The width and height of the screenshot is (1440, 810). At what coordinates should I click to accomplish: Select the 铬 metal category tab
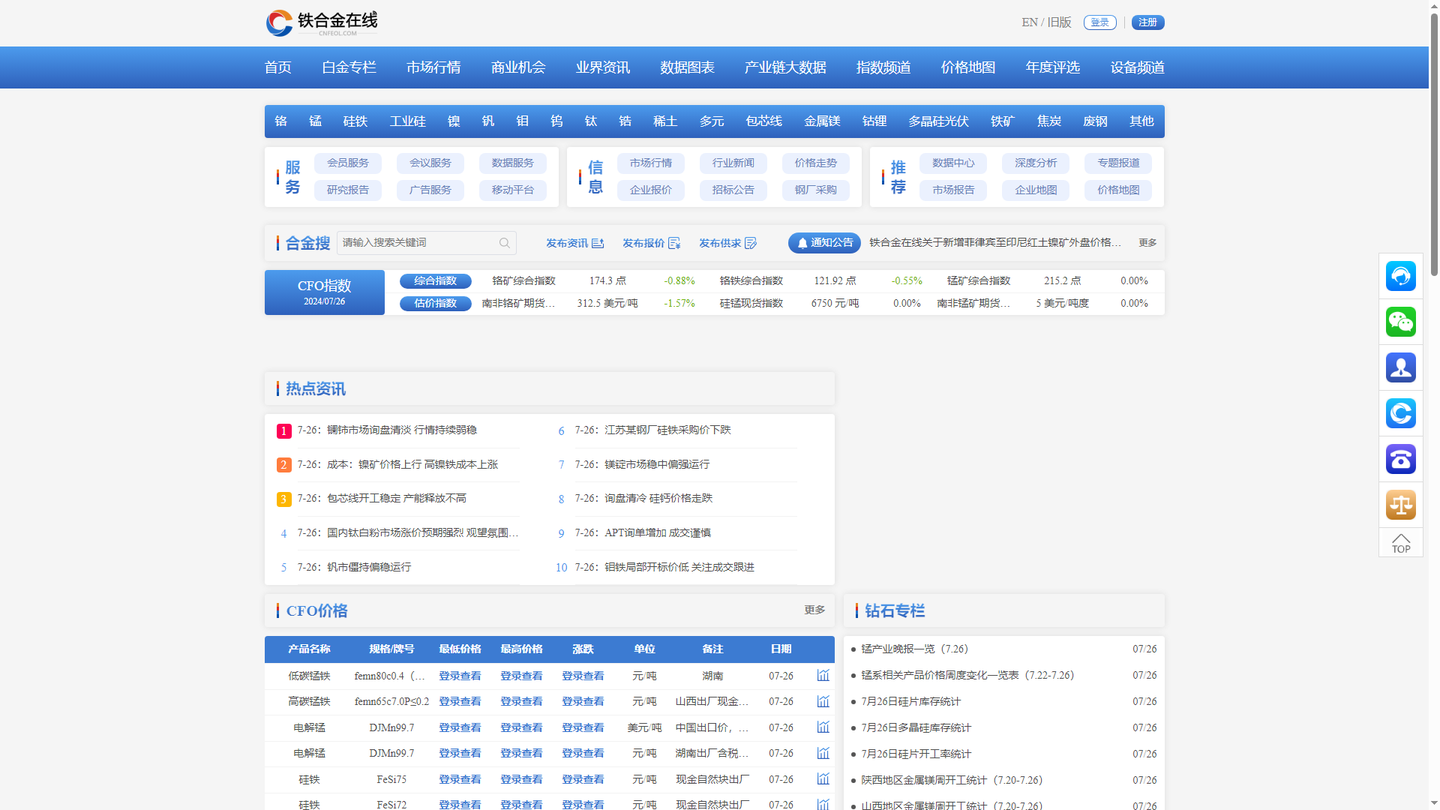pos(281,121)
